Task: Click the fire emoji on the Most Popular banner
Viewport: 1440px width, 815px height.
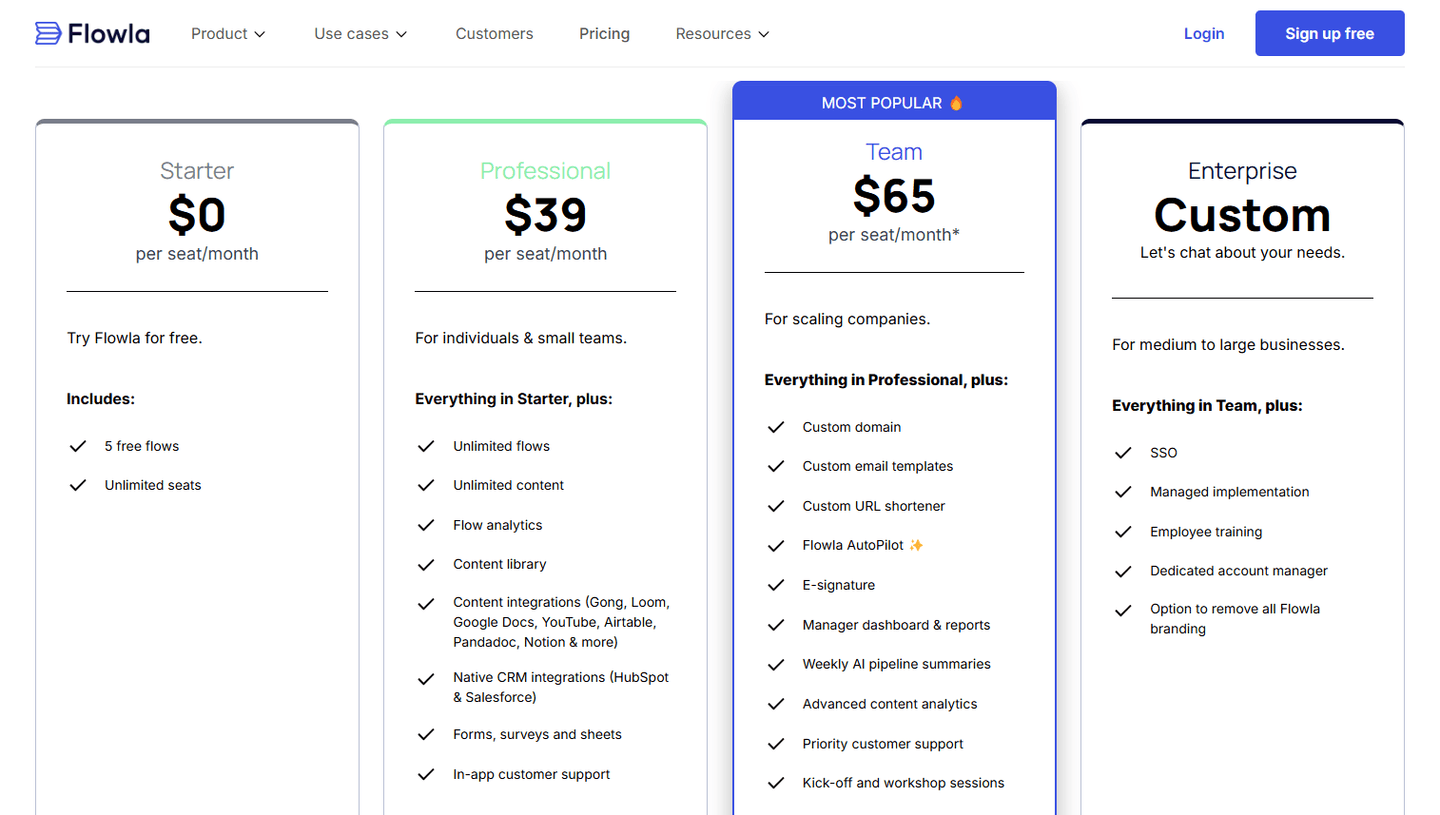Action: pos(956,103)
